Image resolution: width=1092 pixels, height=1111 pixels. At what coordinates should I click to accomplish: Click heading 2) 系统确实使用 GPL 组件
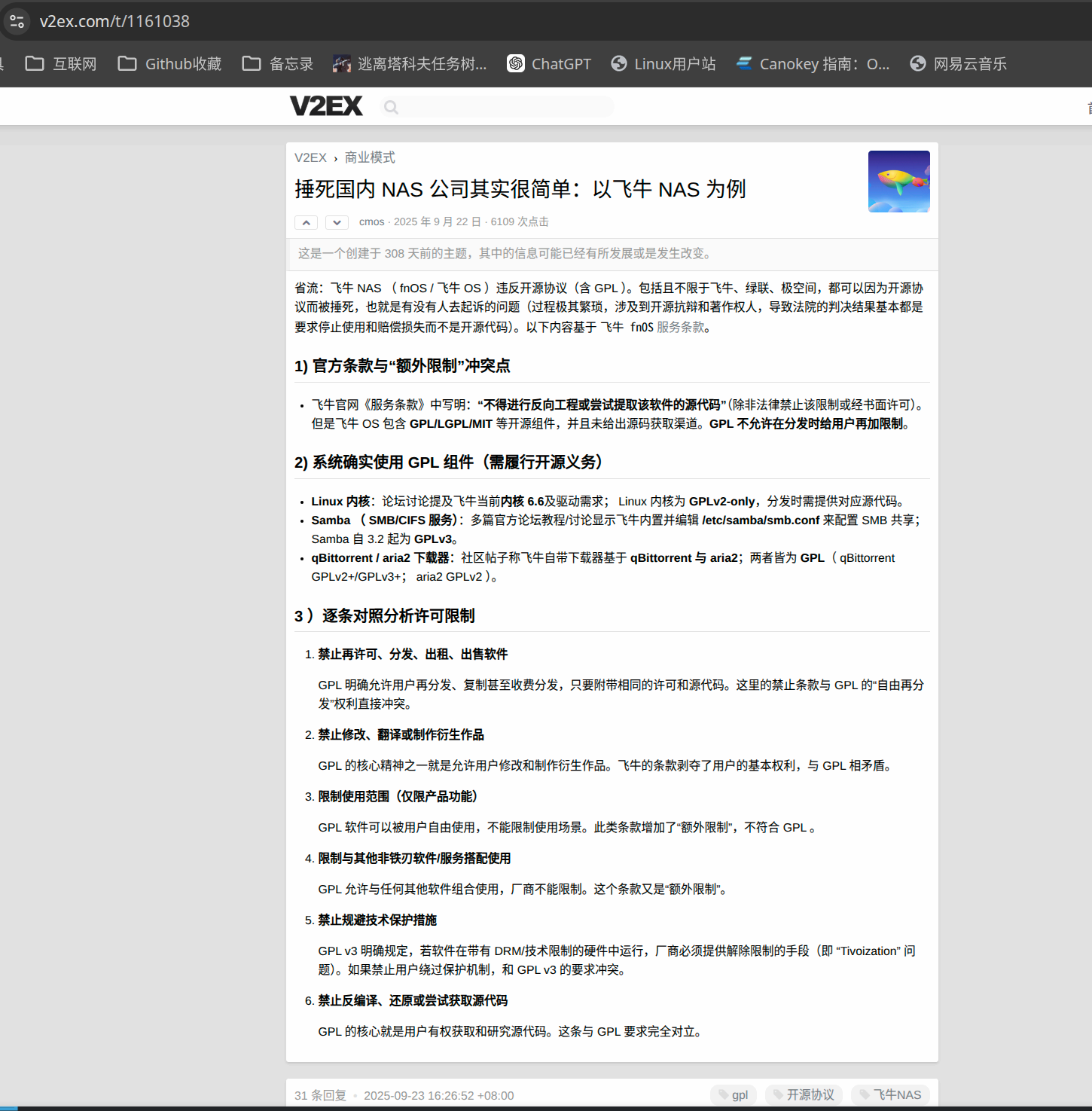(448, 462)
